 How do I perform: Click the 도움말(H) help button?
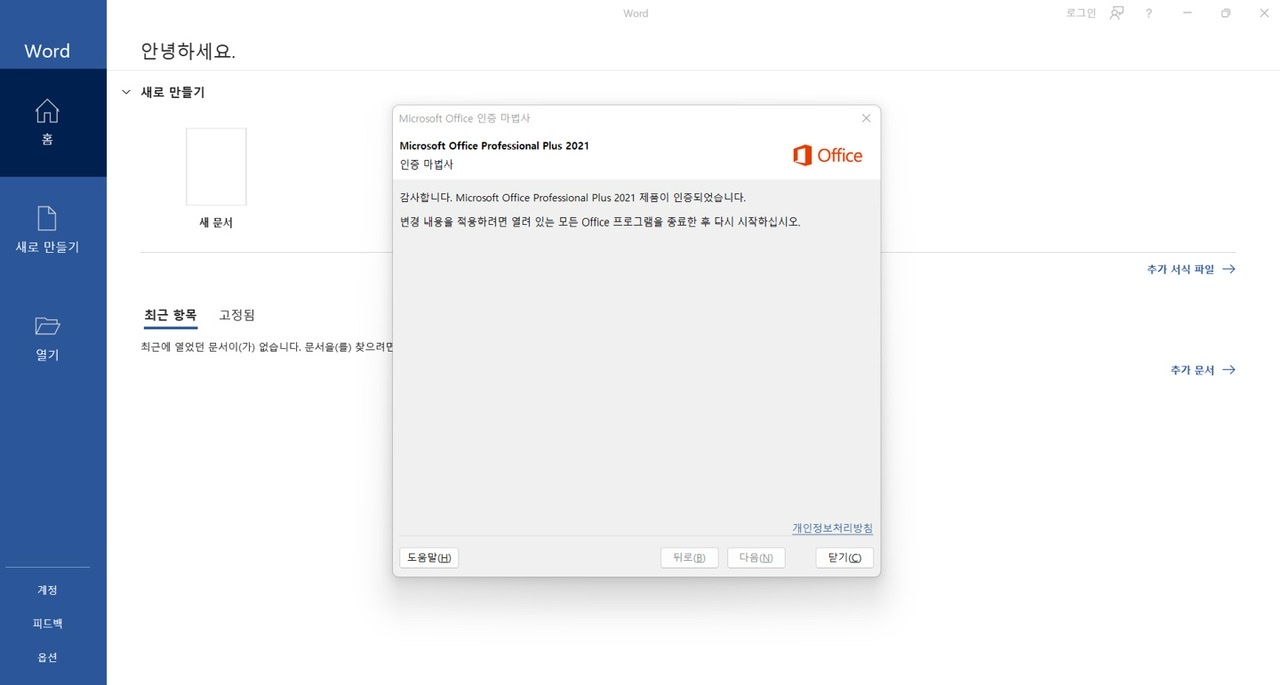(429, 558)
